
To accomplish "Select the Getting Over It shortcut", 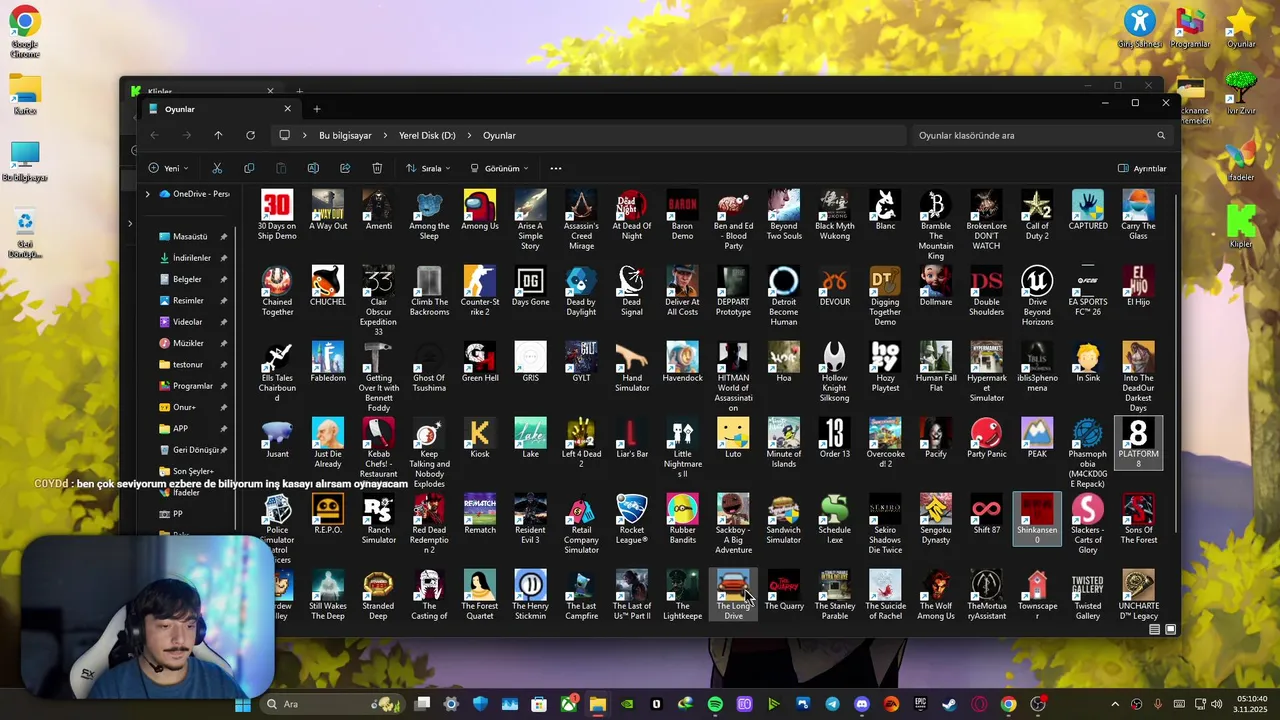I will point(378,378).
